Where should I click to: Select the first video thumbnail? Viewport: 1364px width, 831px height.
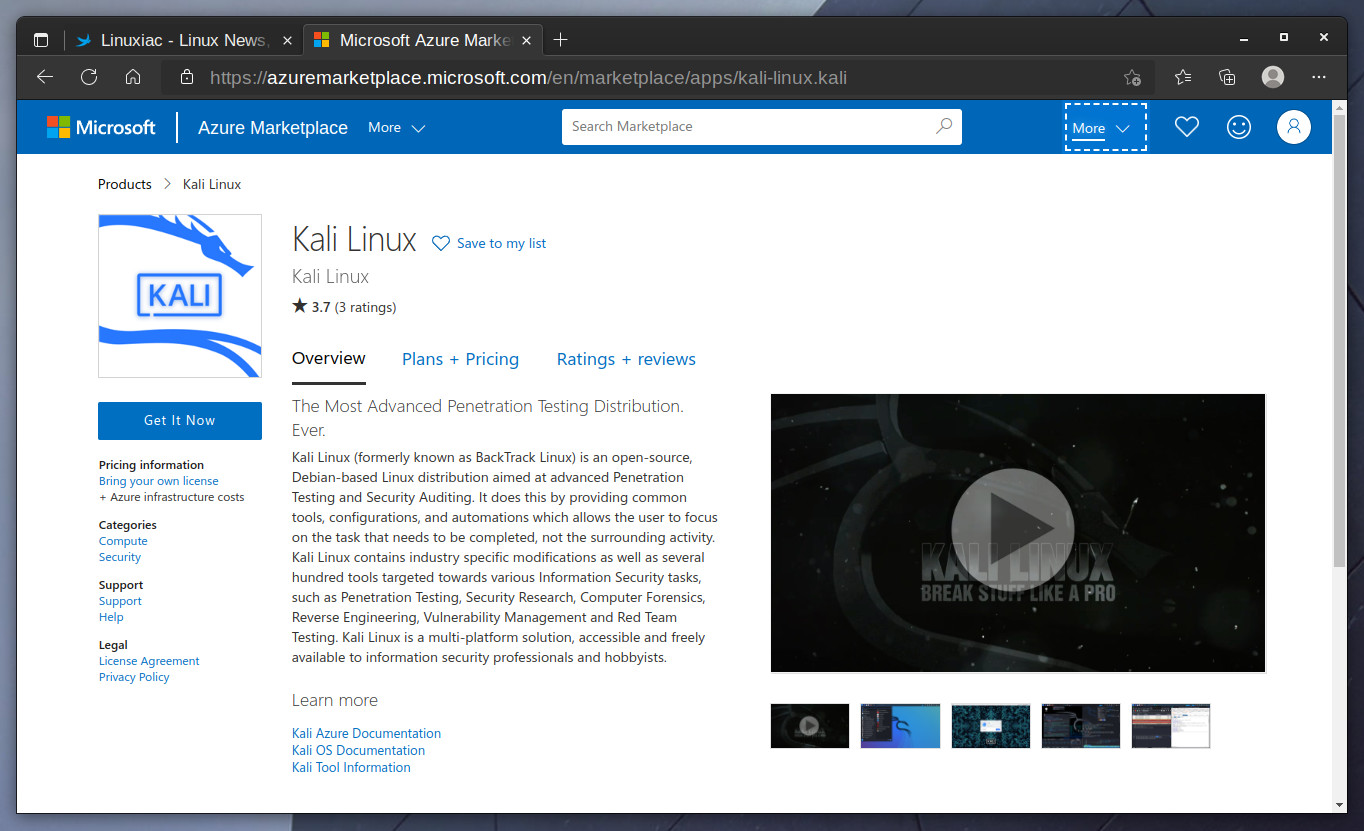click(810, 726)
